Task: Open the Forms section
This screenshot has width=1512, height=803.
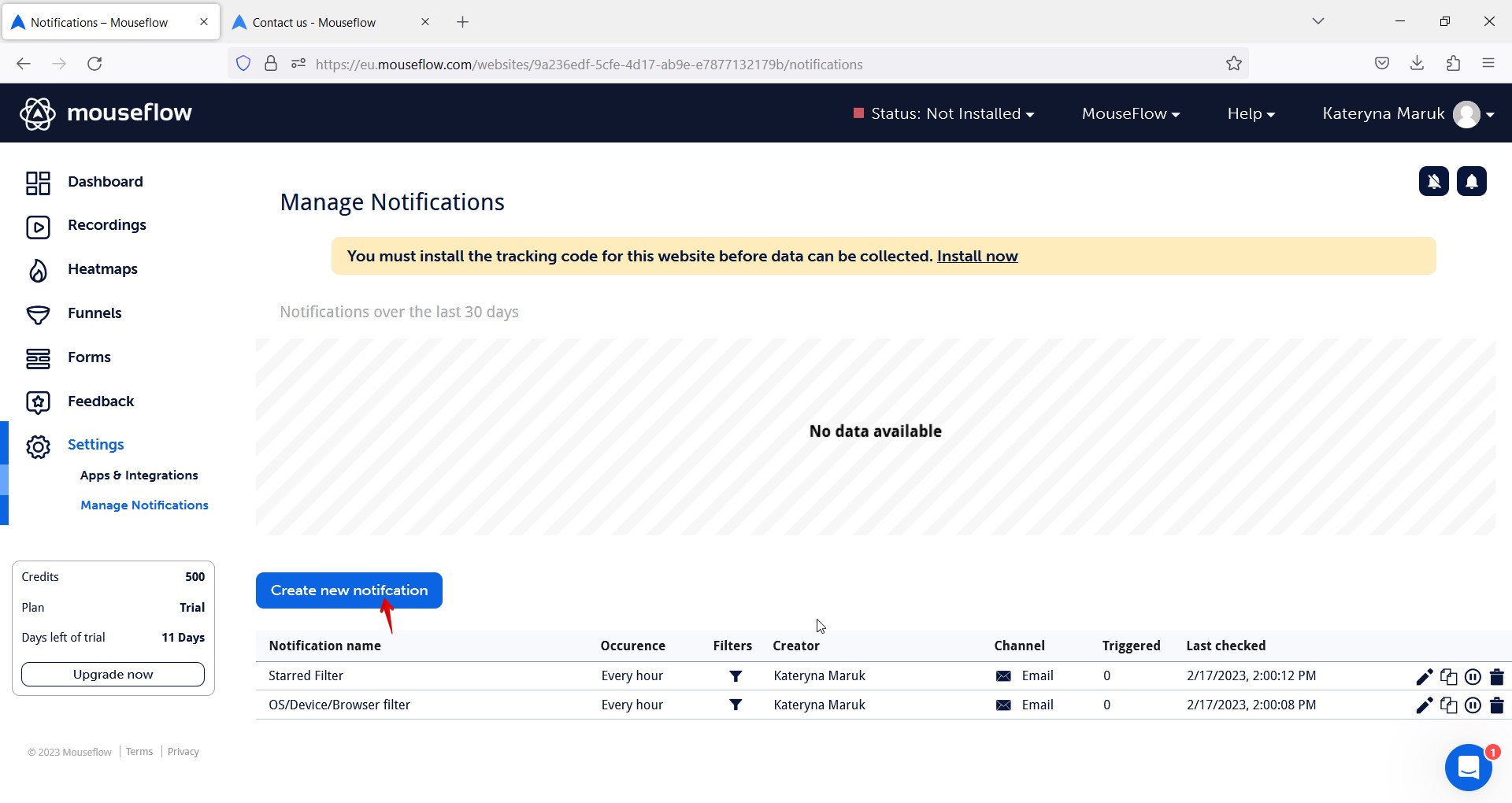Action: (x=68, y=358)
